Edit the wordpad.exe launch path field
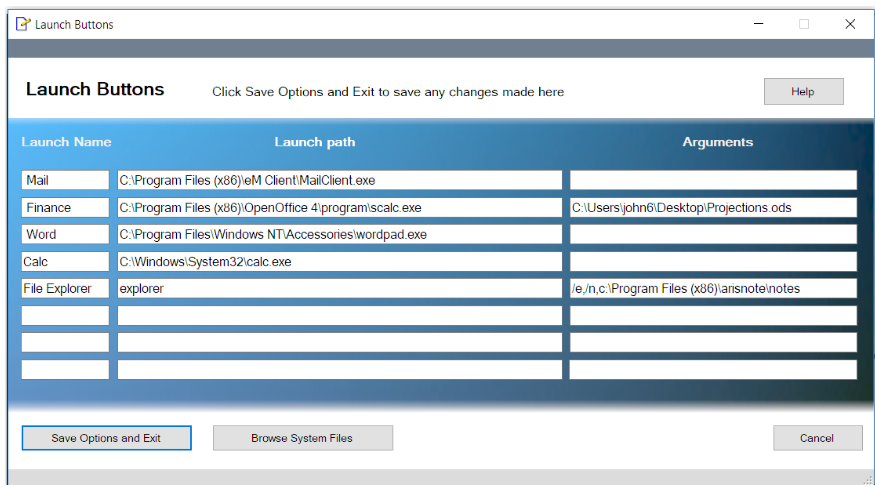875x487 pixels. point(339,234)
